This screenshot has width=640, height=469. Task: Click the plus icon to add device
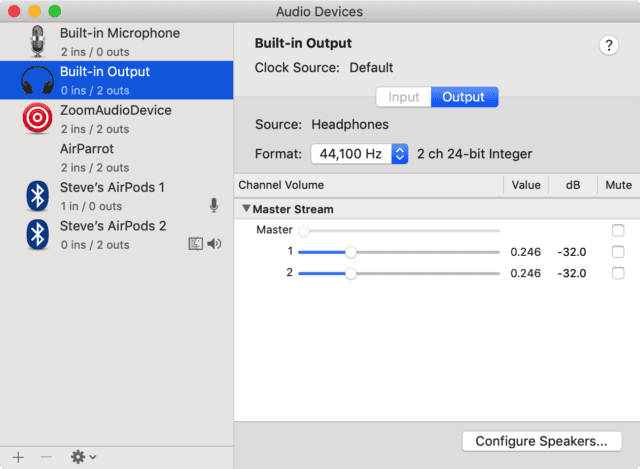[x=17, y=456]
